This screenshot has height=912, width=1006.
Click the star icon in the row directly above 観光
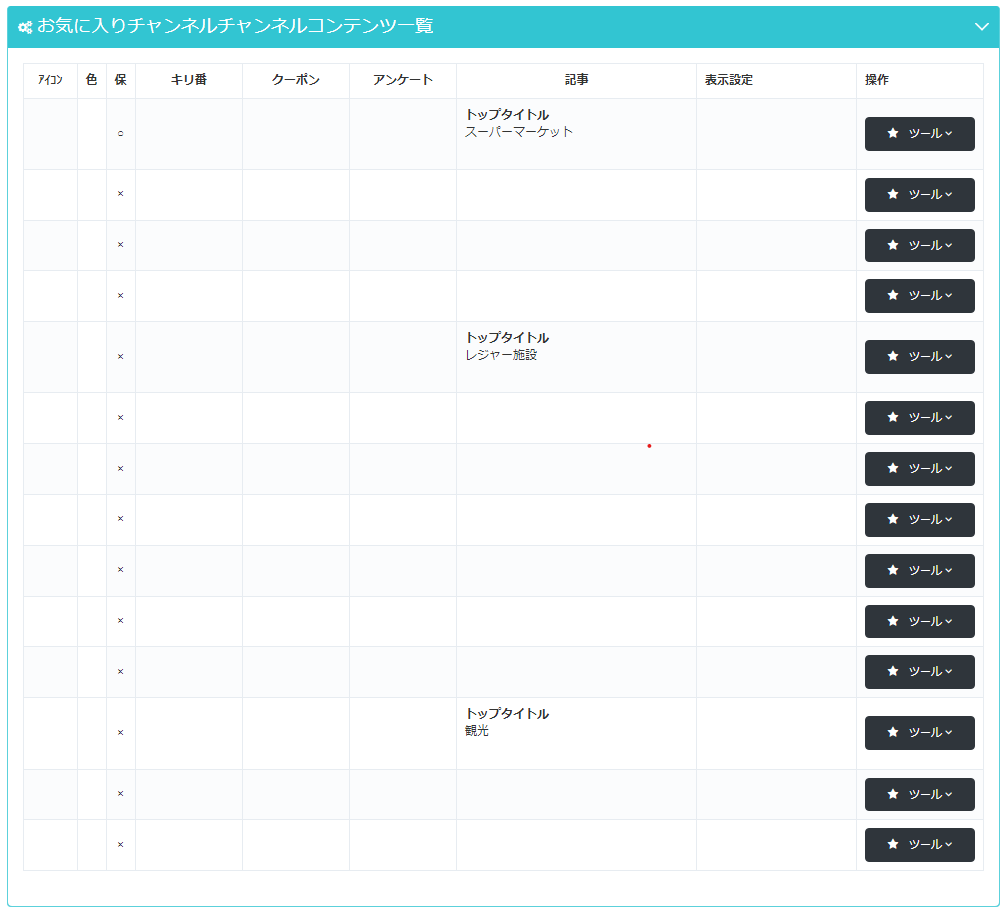pos(893,671)
